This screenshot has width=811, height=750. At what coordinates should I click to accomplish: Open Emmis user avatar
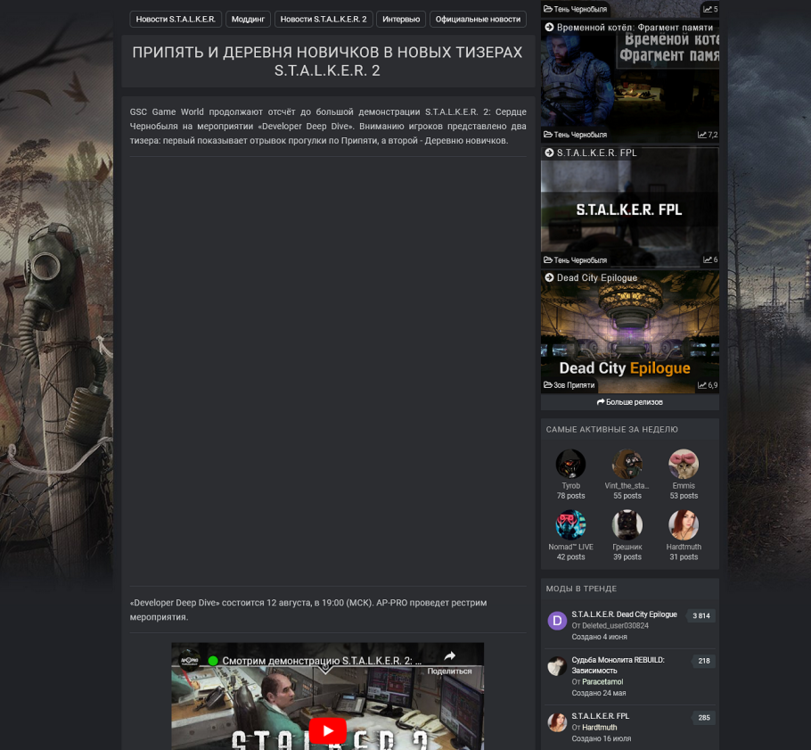pos(683,463)
